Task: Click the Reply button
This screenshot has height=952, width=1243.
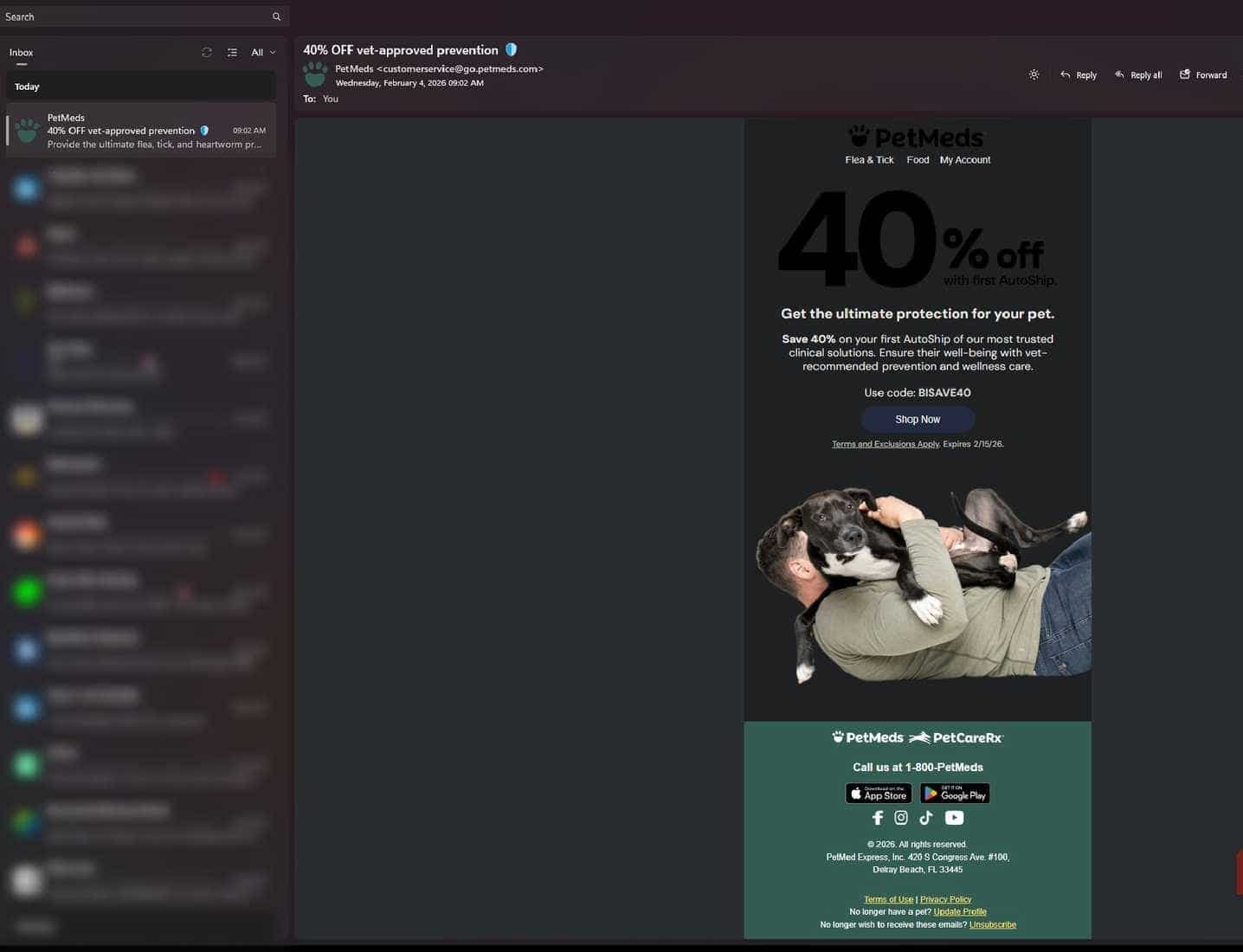Action: [1079, 75]
